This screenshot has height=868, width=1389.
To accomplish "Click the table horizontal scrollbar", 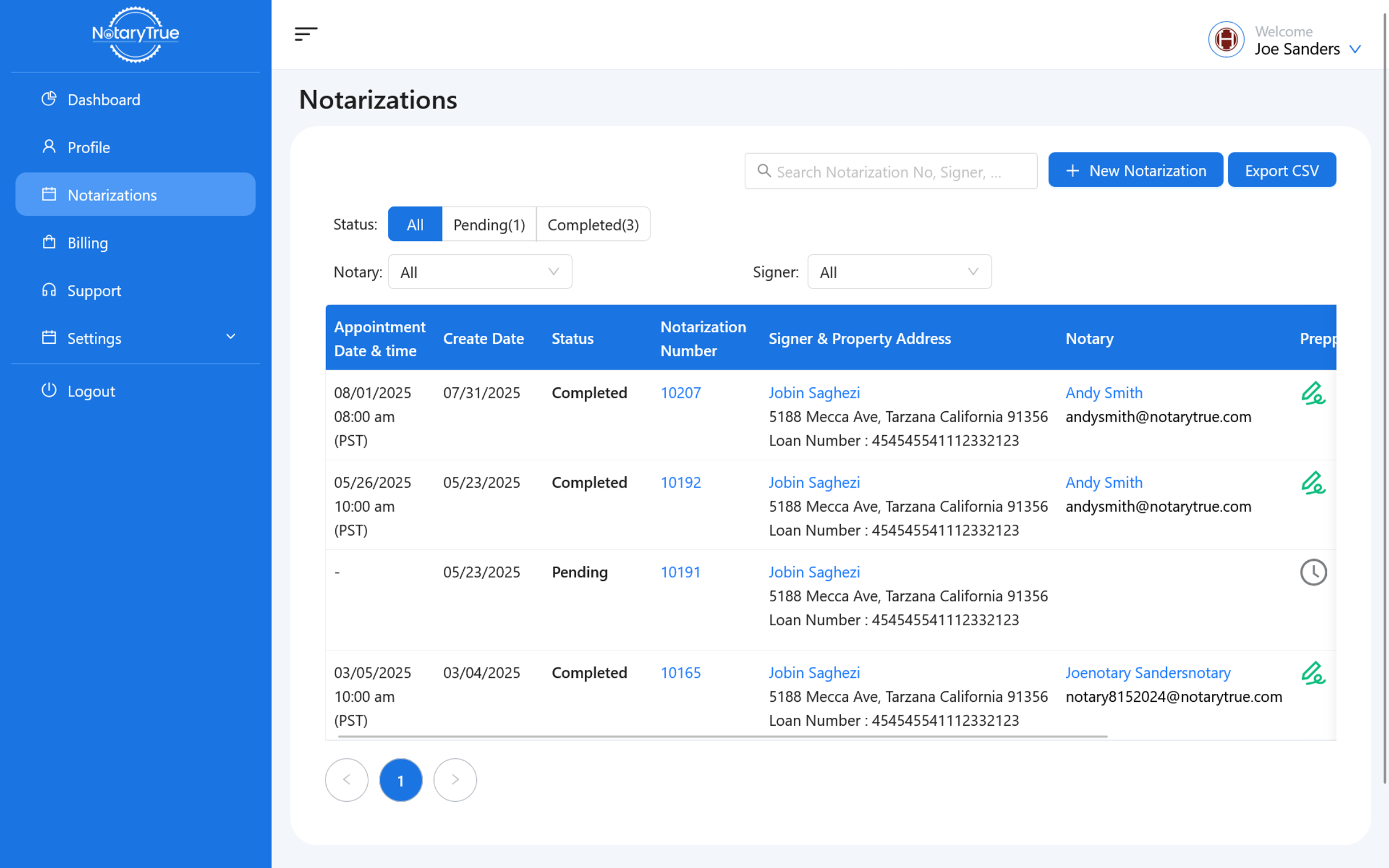I will click(x=722, y=736).
